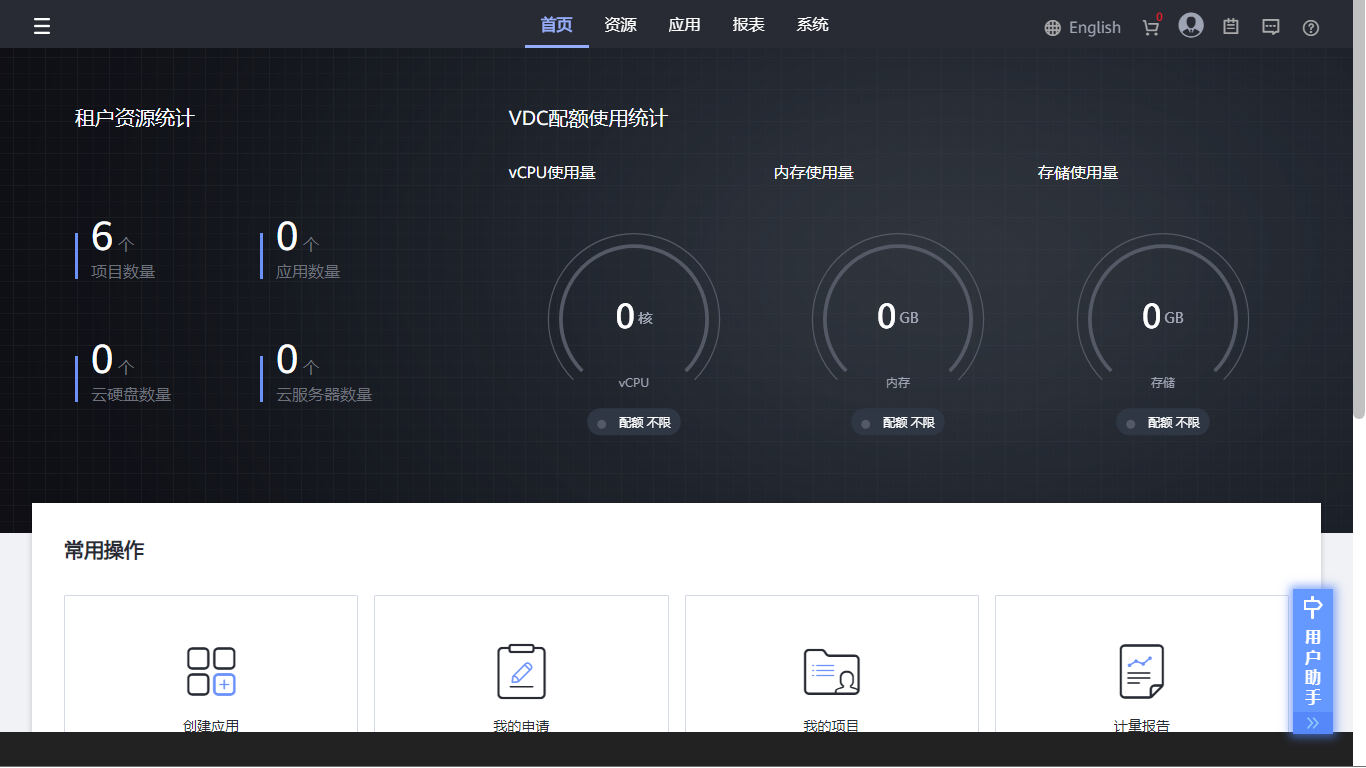
Task: Click the vertical page scrollbar
Action: click(1359, 230)
